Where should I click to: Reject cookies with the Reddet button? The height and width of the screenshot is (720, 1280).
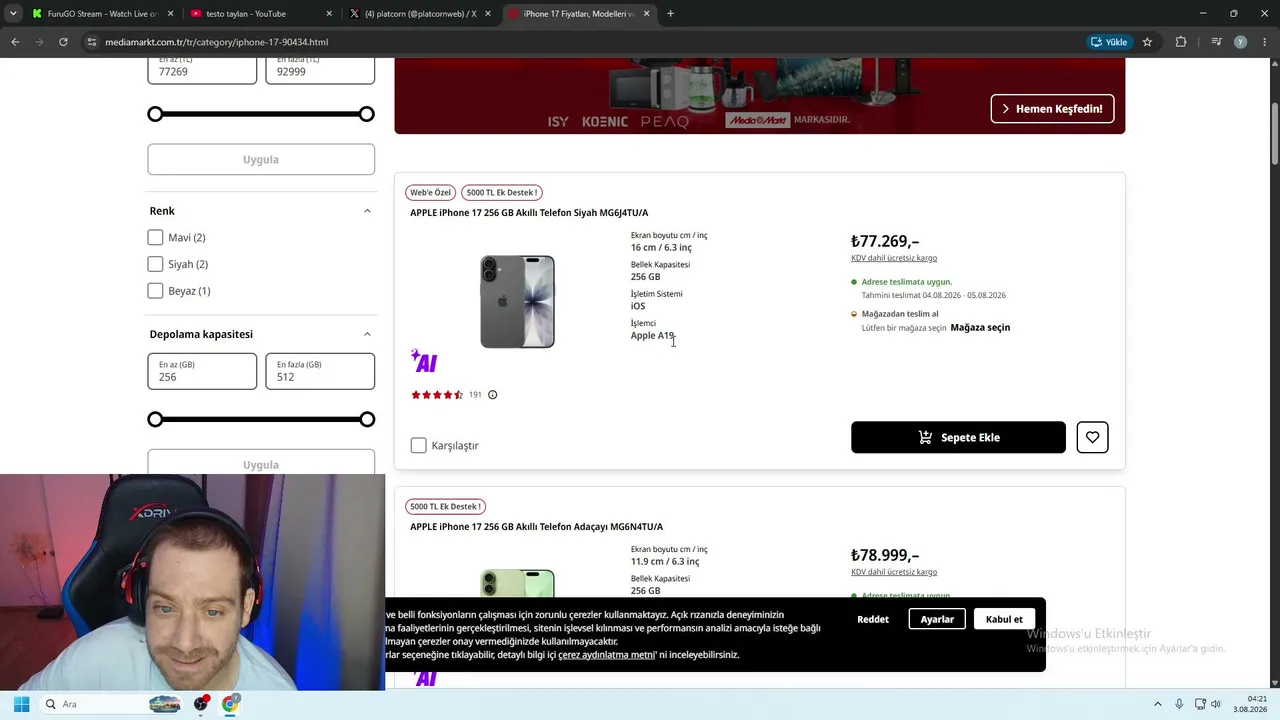click(x=873, y=619)
